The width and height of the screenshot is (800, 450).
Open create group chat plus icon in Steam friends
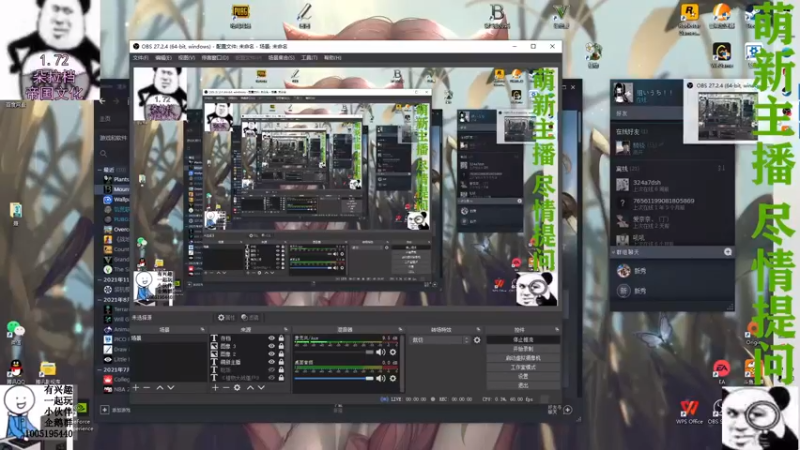pos(728,252)
